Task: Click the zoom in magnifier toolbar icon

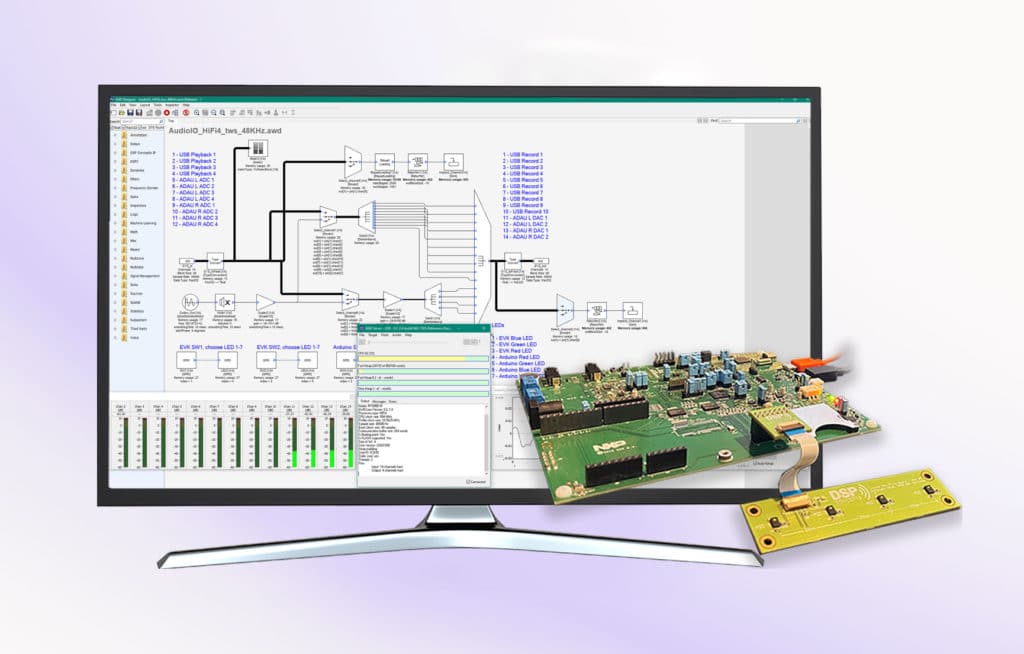Action: pos(197,112)
